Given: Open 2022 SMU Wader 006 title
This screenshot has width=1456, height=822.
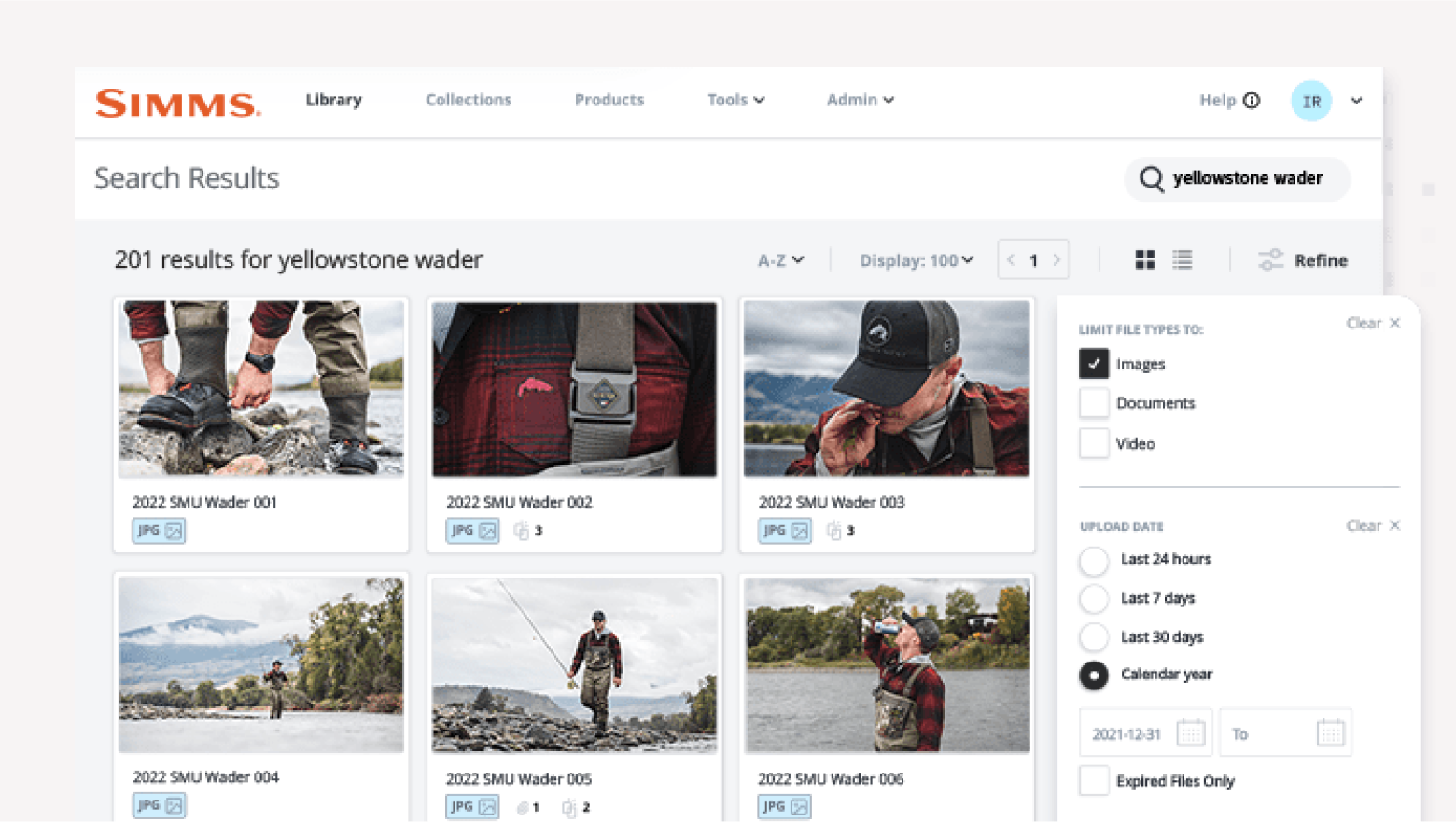Looking at the screenshot, I should coord(831,778).
